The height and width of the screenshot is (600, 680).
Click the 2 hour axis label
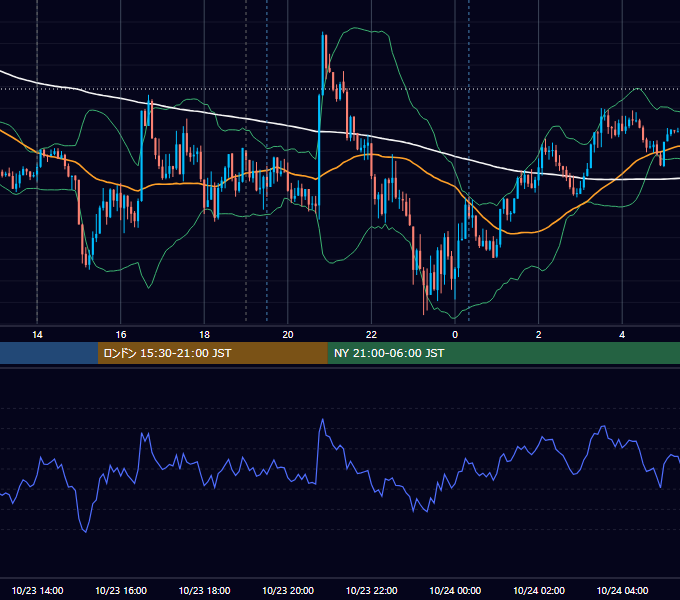(539, 335)
